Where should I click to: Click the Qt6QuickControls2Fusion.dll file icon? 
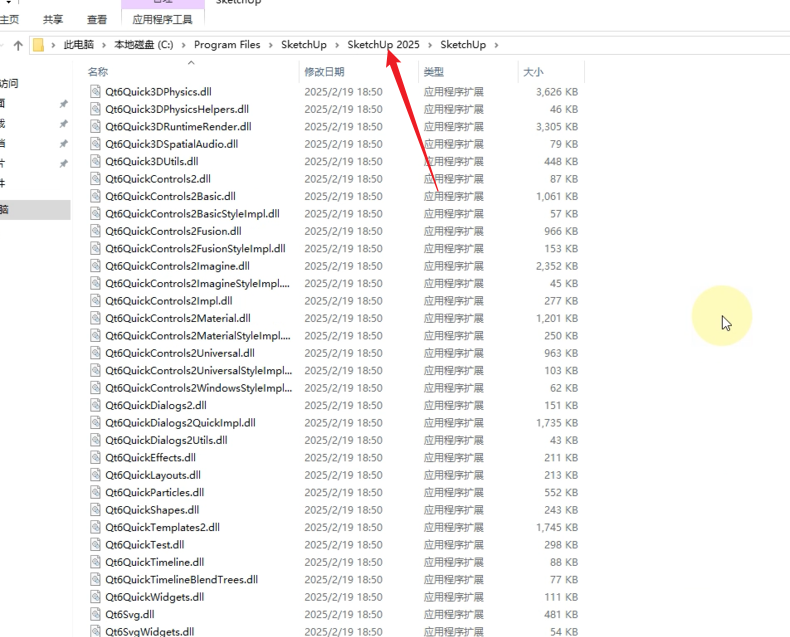pos(95,231)
